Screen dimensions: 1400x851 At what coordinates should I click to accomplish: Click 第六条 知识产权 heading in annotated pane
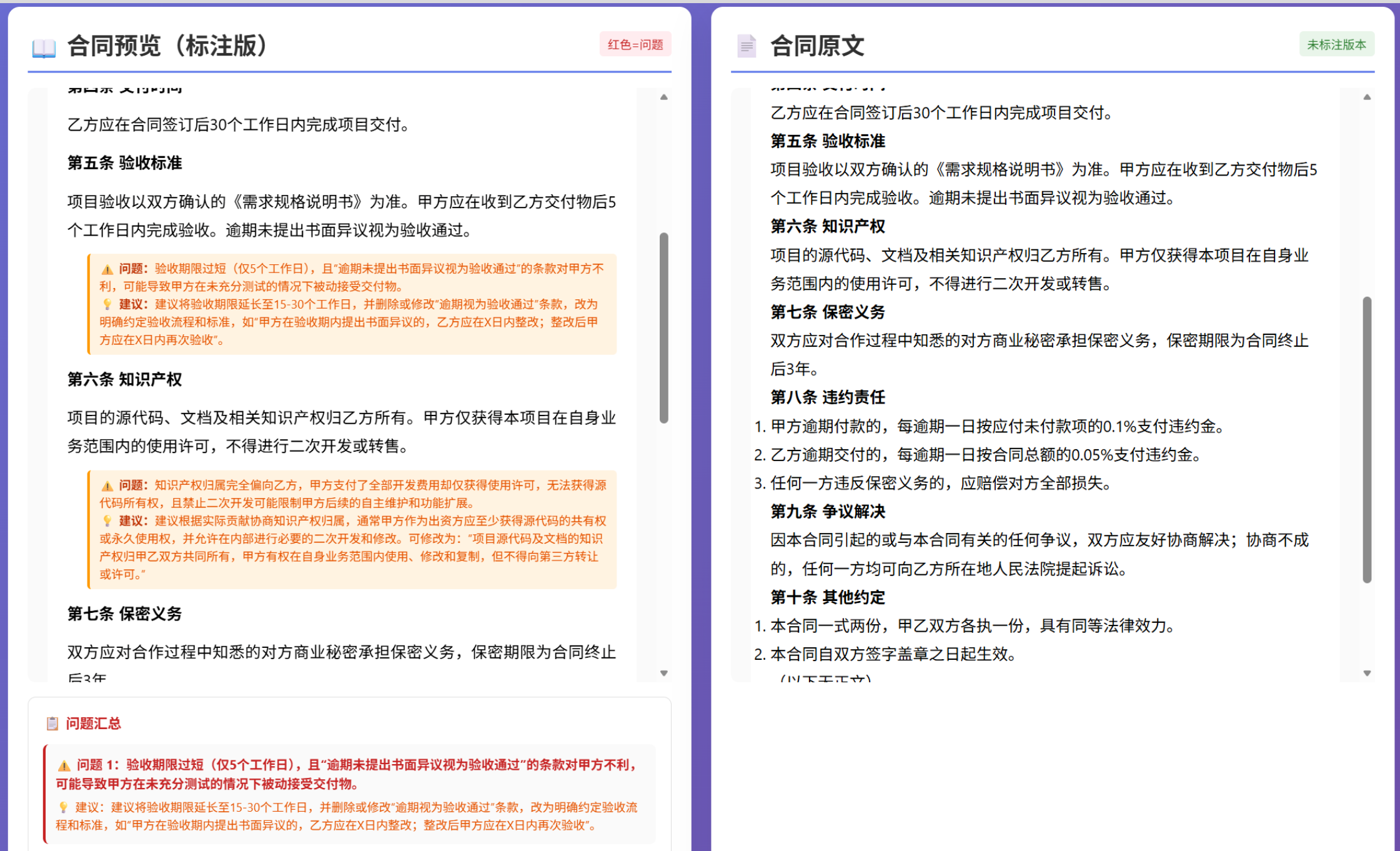click(125, 379)
